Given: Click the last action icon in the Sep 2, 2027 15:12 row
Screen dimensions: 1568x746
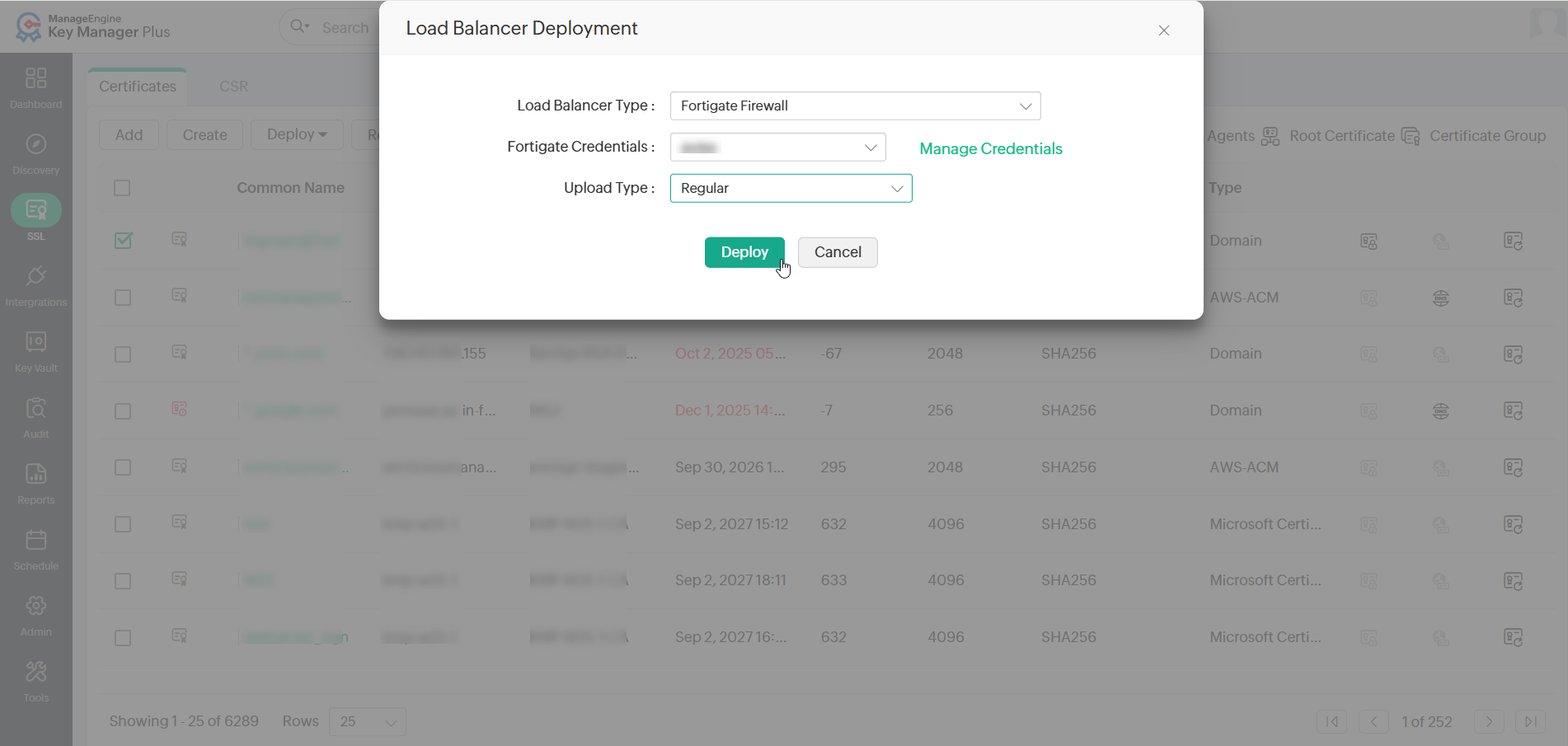Looking at the screenshot, I should 1513,524.
